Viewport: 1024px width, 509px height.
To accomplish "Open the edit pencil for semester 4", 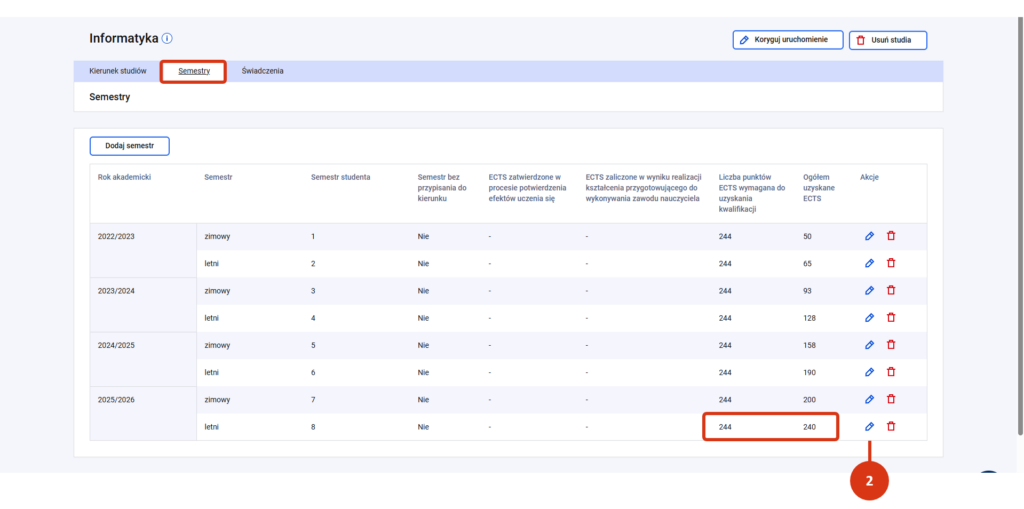I will click(x=869, y=318).
